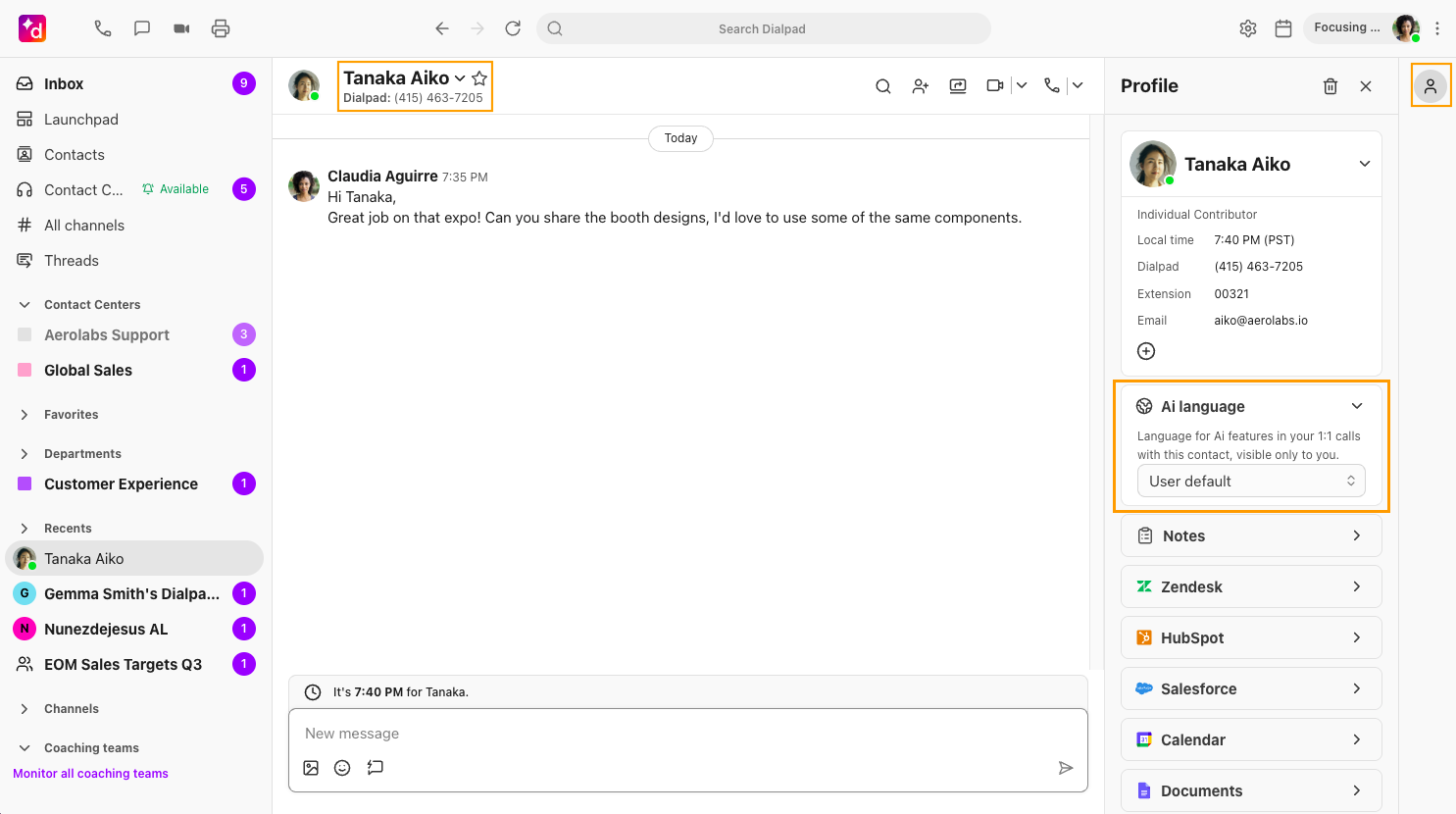This screenshot has height=814, width=1456.
Task: Toggle the Available status indicator
Action: click(176, 189)
